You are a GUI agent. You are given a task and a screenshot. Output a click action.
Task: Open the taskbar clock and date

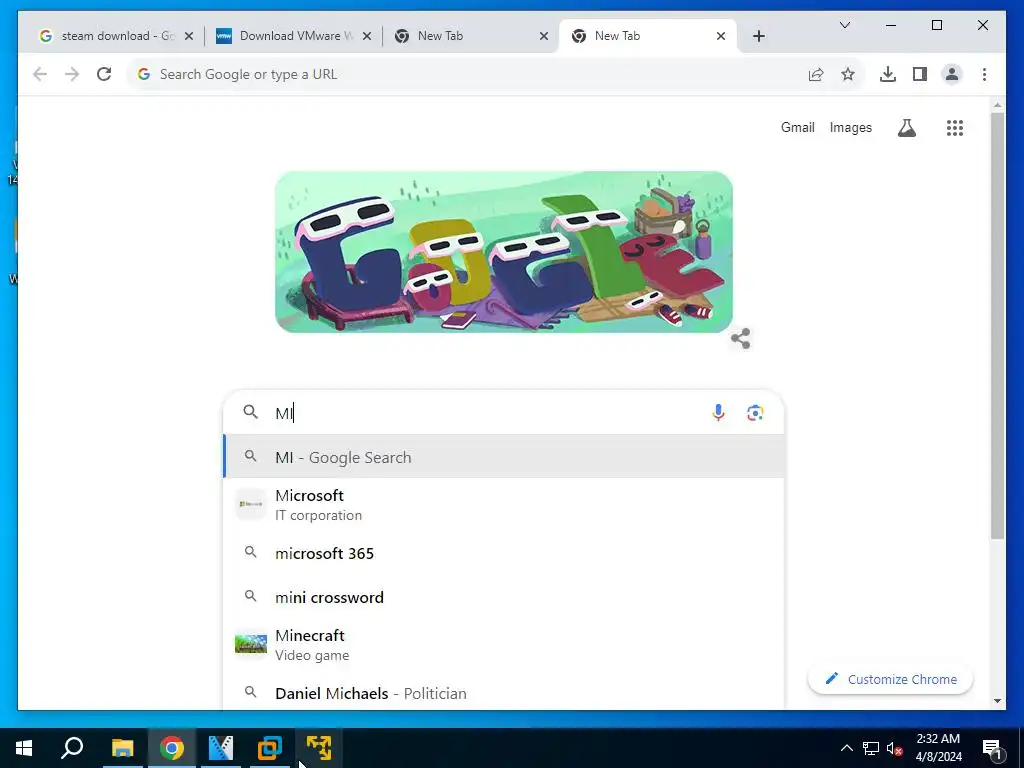pos(938,748)
